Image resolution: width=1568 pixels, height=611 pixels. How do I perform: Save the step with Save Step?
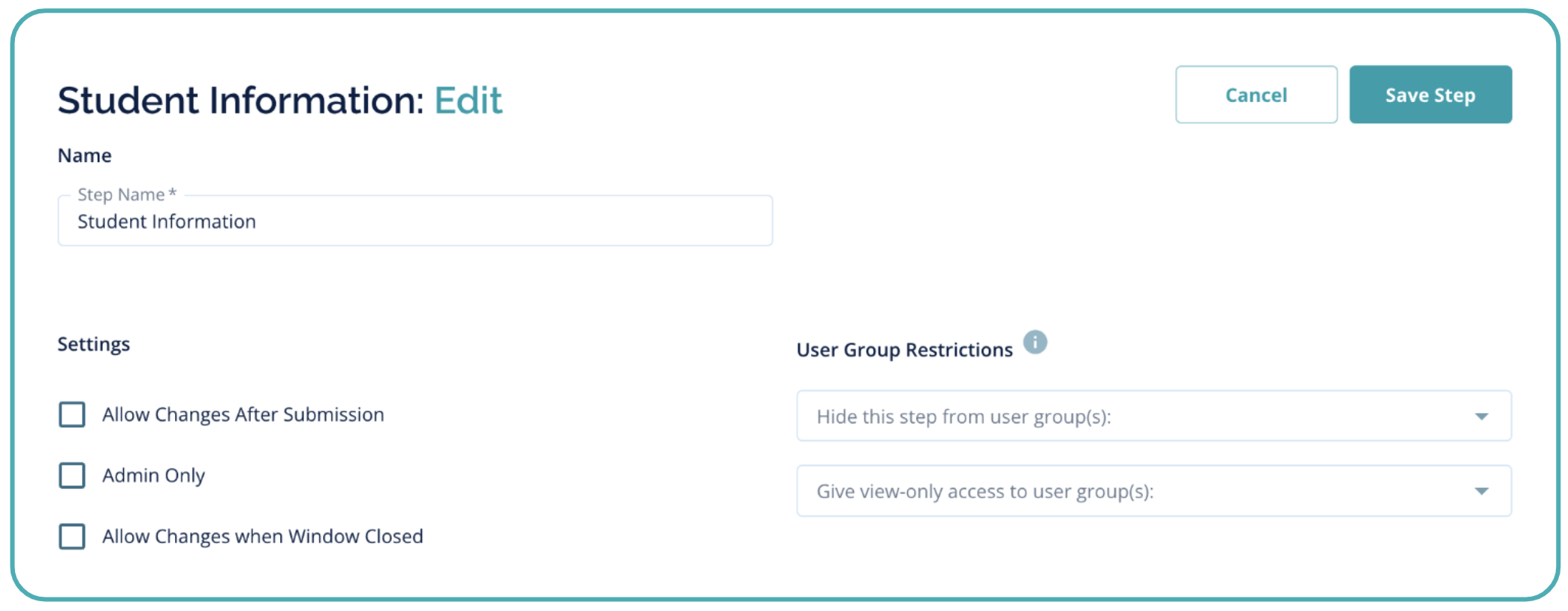point(1430,95)
